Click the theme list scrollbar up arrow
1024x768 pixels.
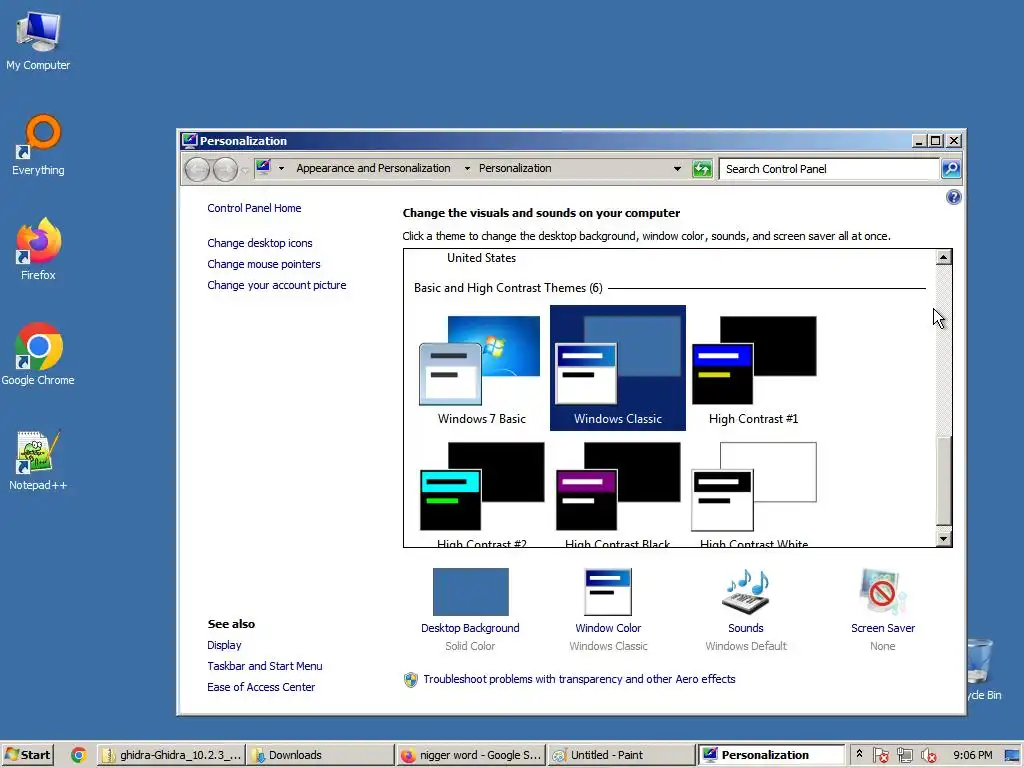click(x=943, y=258)
